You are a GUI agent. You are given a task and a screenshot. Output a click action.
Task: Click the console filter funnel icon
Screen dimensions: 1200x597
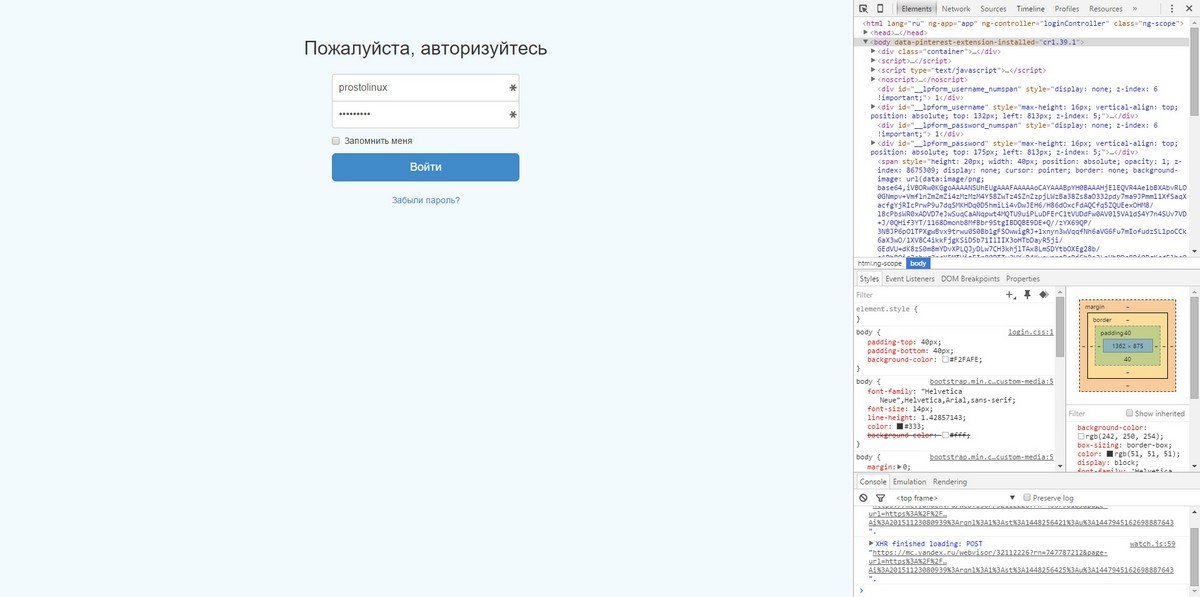coord(880,497)
